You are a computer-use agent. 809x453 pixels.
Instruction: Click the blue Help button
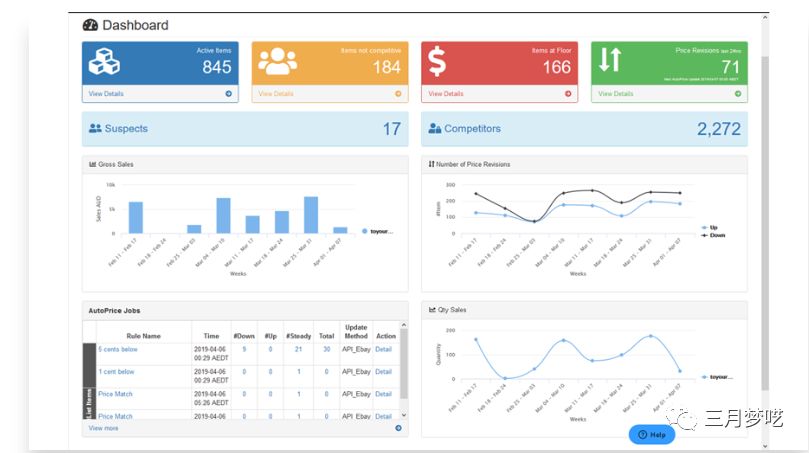click(x=651, y=435)
